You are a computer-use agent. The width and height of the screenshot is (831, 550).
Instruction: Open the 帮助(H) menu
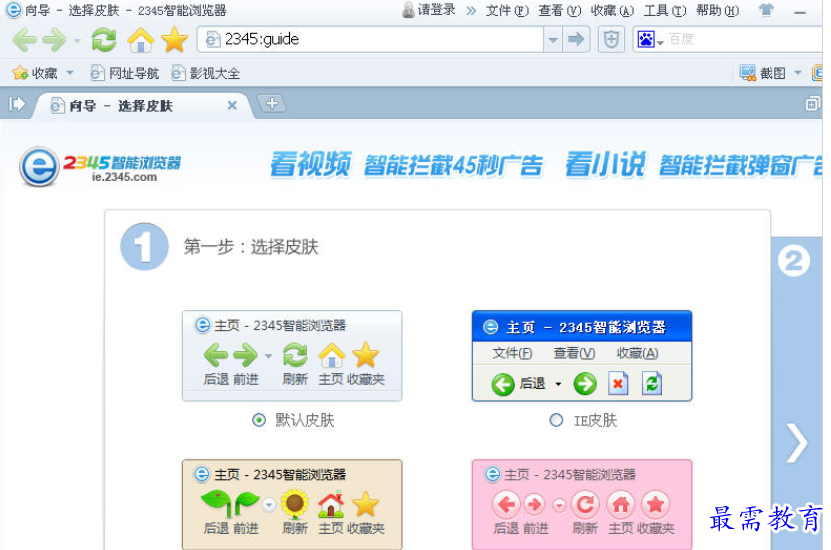[x=717, y=11]
